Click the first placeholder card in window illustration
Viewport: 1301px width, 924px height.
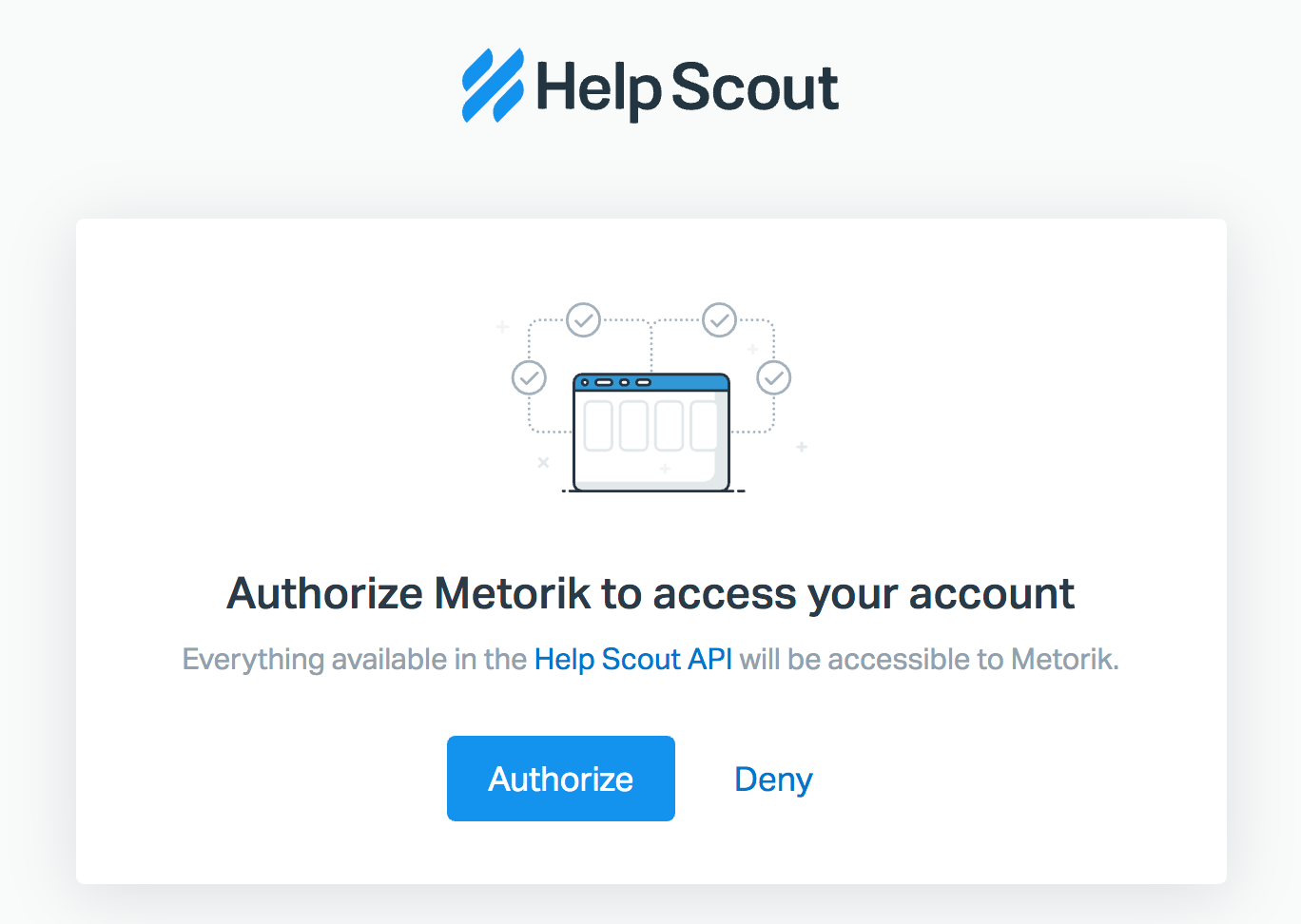click(x=598, y=426)
